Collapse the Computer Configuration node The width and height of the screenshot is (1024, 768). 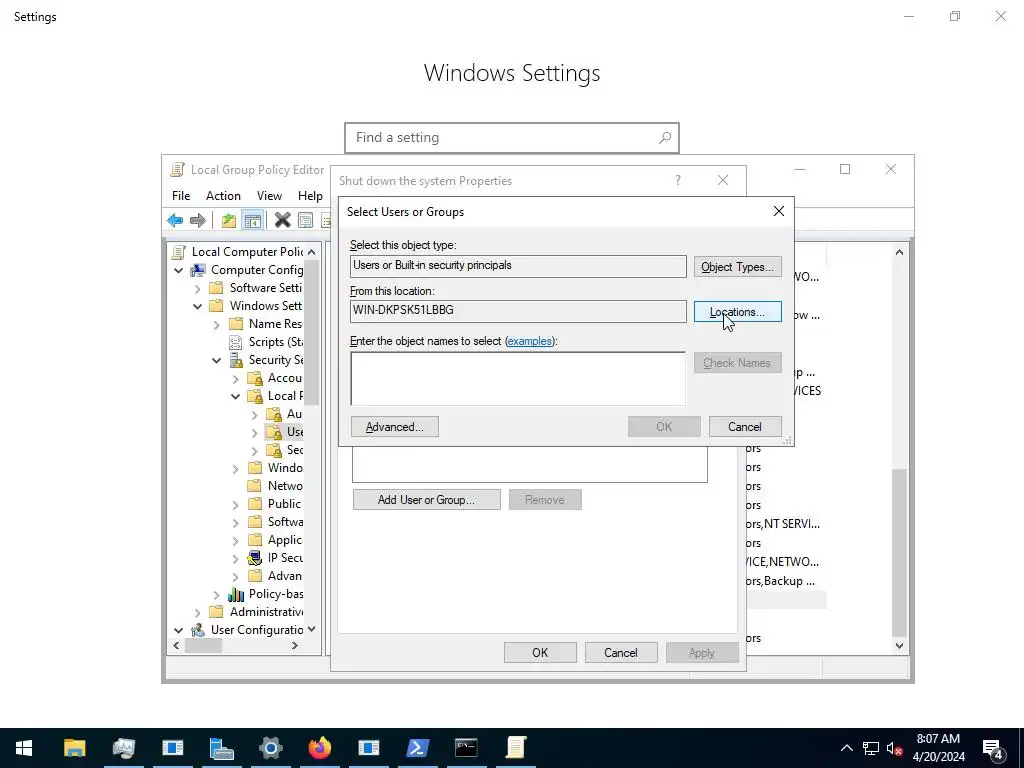click(x=178, y=270)
